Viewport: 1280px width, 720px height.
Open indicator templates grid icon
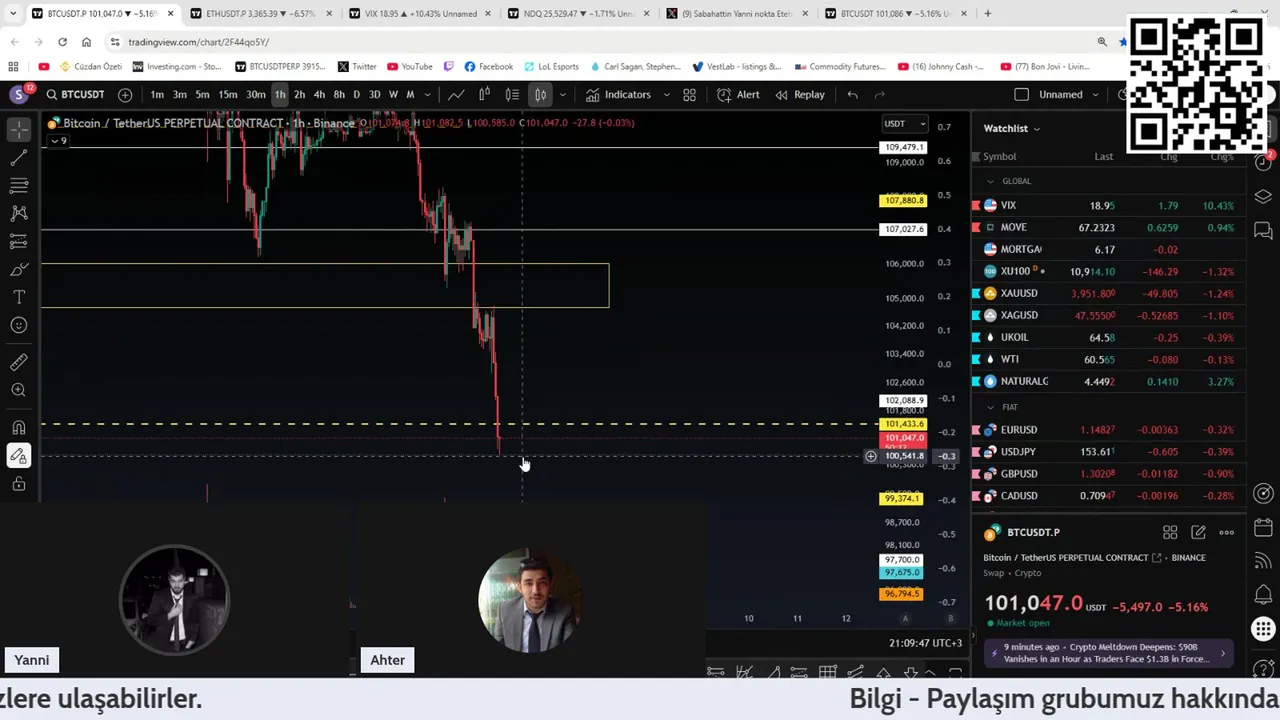[x=689, y=95]
